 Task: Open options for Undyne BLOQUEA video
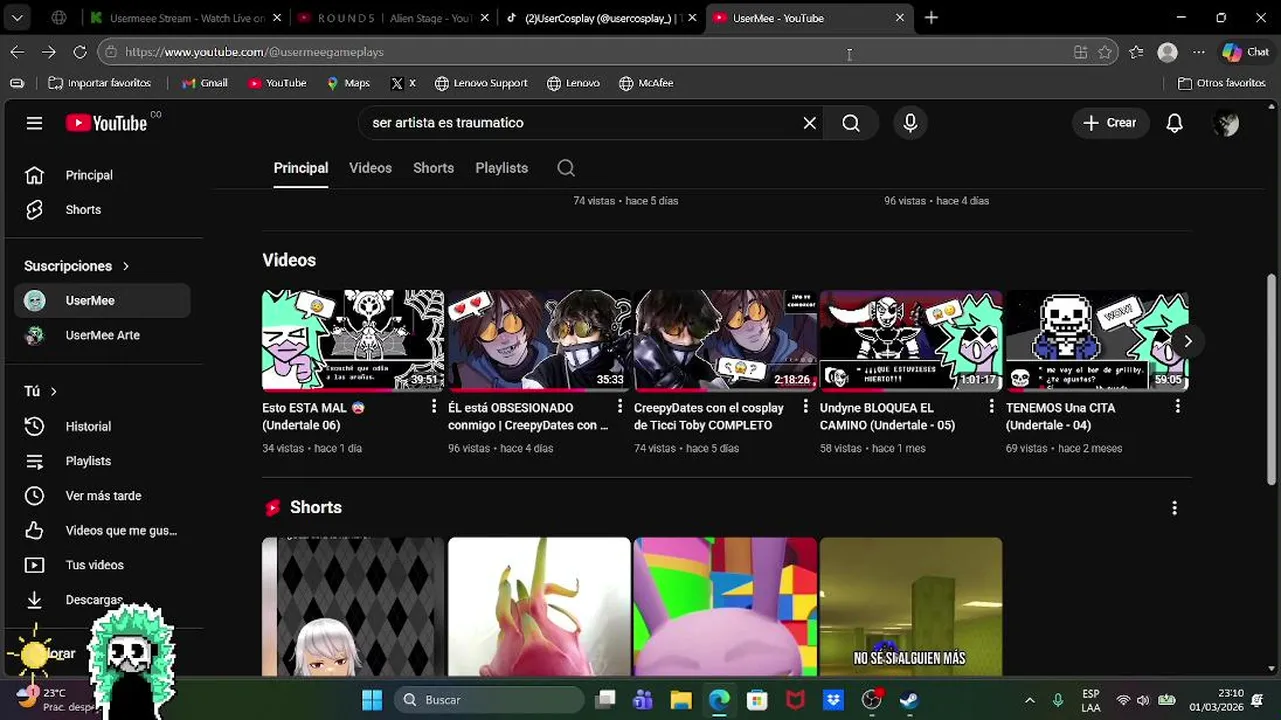tap(992, 407)
